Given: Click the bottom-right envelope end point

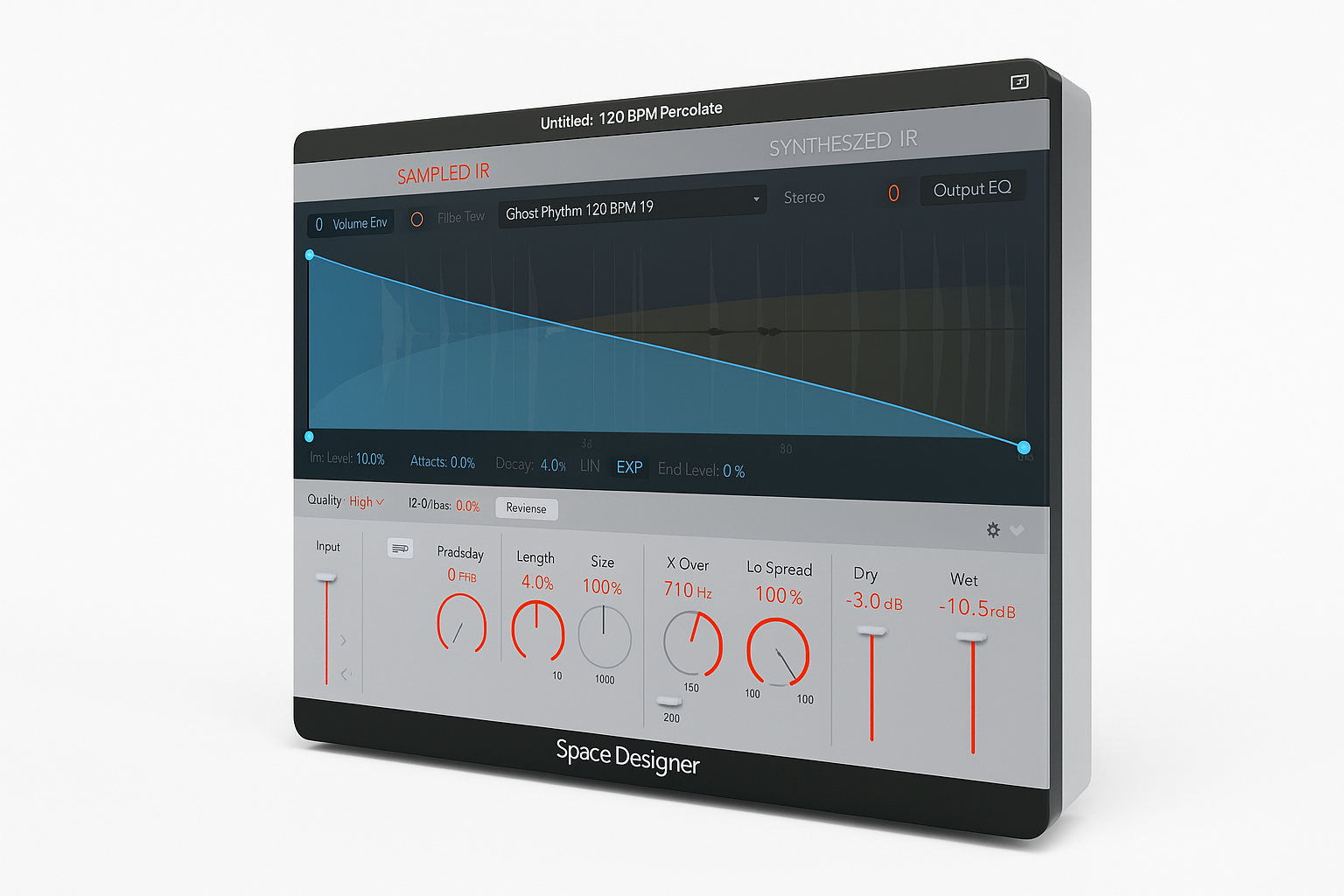Looking at the screenshot, I should click(1024, 447).
